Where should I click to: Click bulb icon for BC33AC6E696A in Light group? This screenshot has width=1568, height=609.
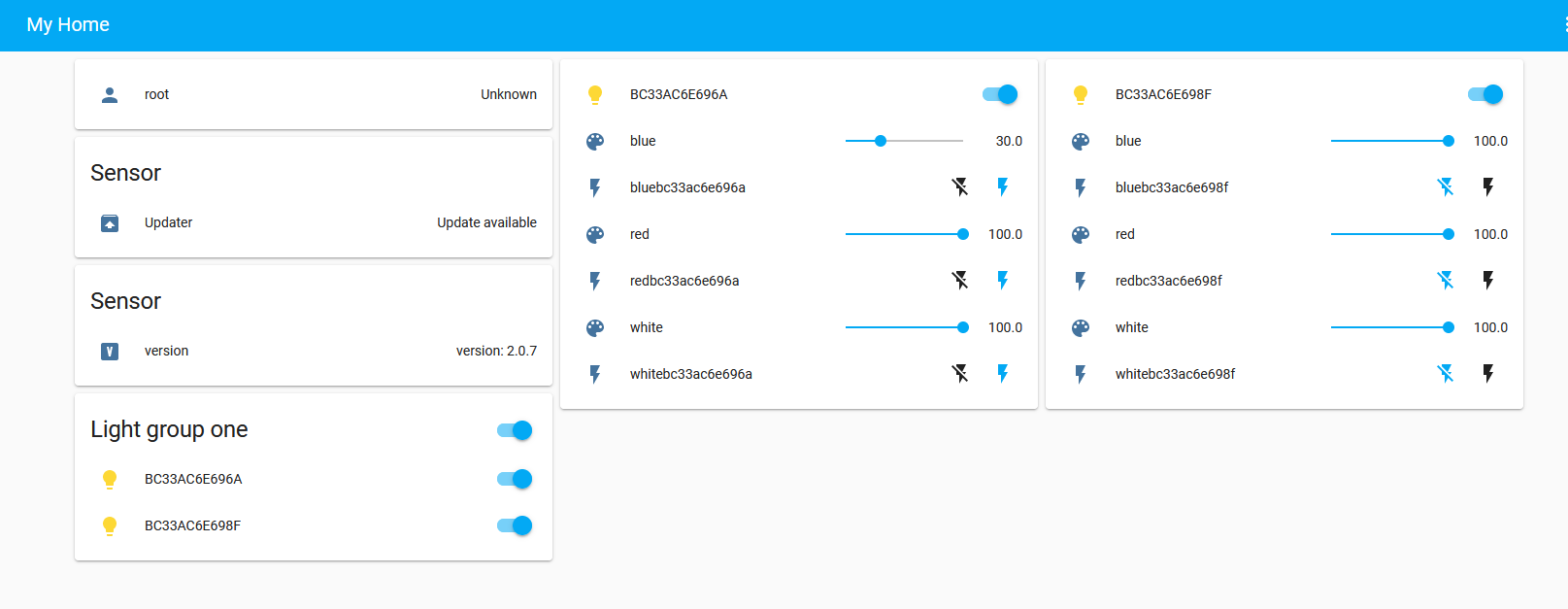point(110,479)
